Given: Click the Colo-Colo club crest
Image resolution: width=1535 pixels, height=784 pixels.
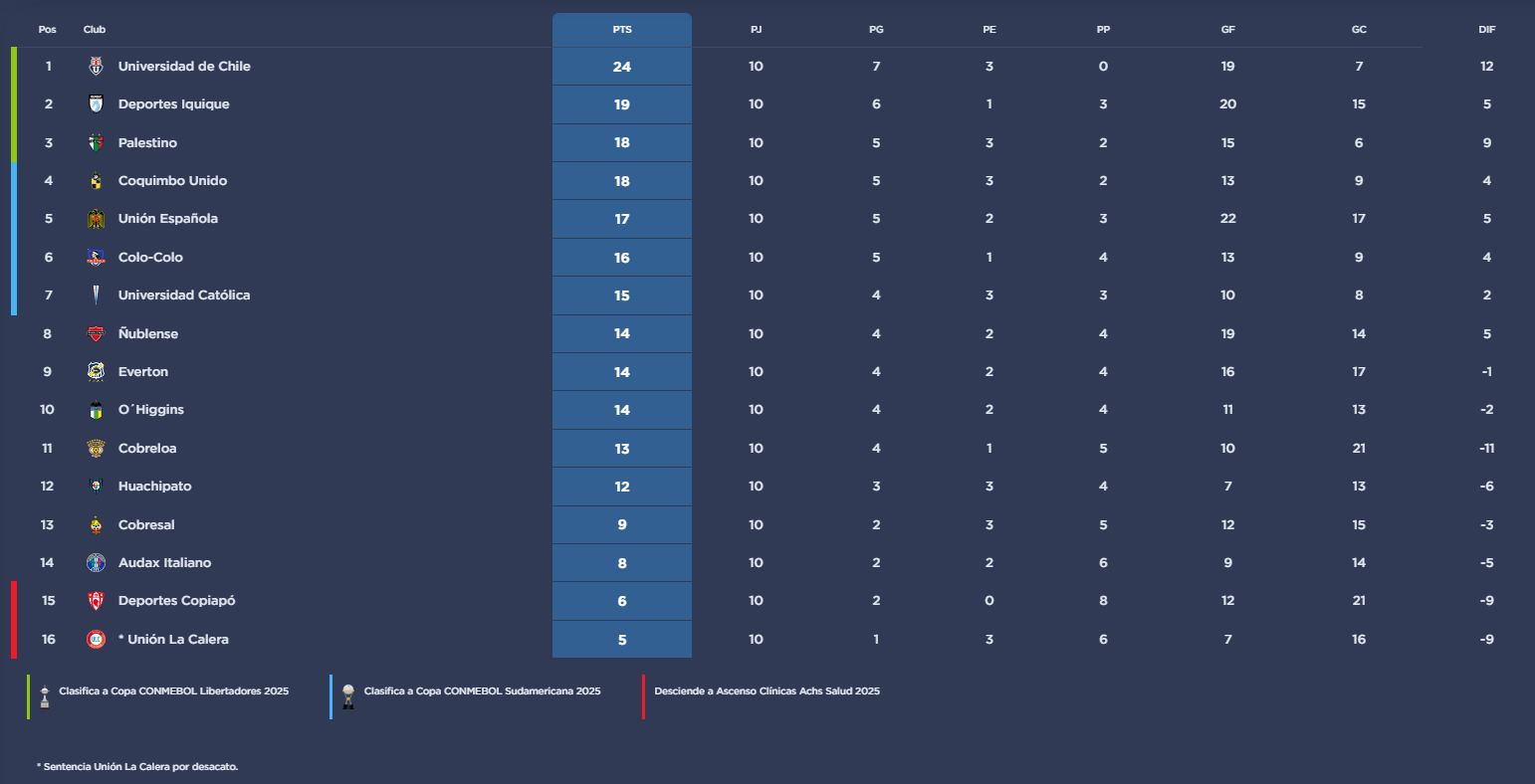Looking at the screenshot, I should (96, 258).
